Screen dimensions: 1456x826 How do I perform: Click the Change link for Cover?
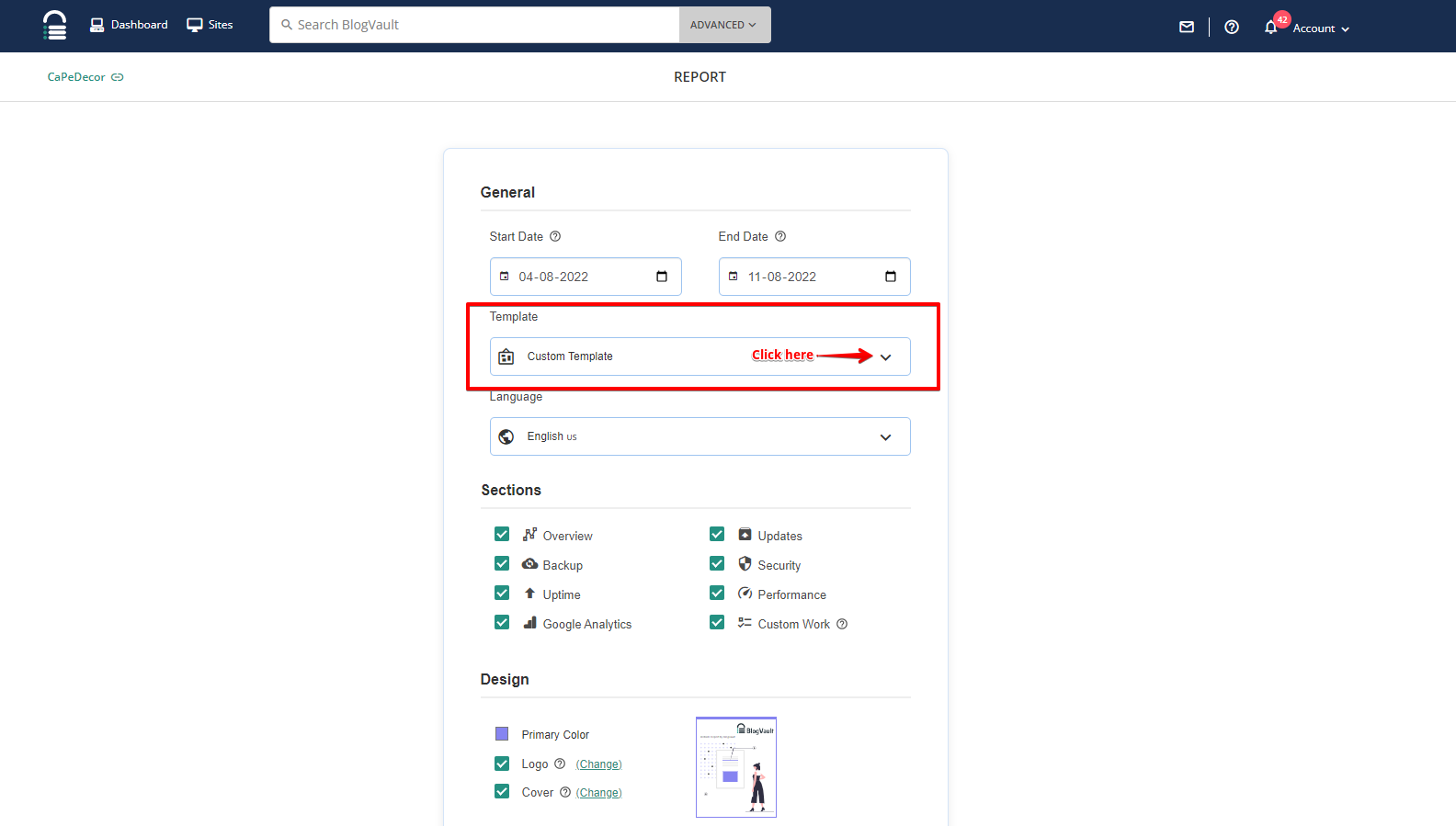click(599, 793)
